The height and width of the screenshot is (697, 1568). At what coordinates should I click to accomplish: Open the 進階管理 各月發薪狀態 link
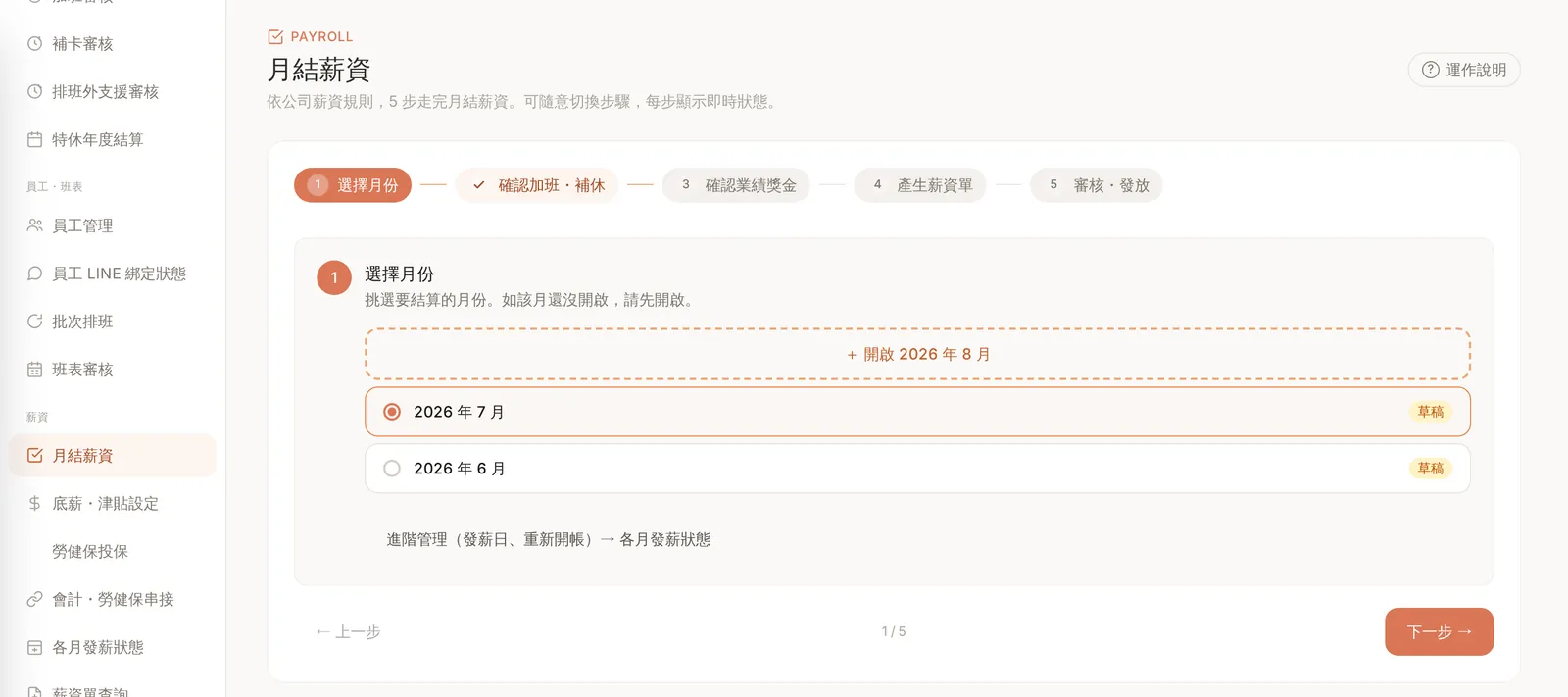coord(549,539)
